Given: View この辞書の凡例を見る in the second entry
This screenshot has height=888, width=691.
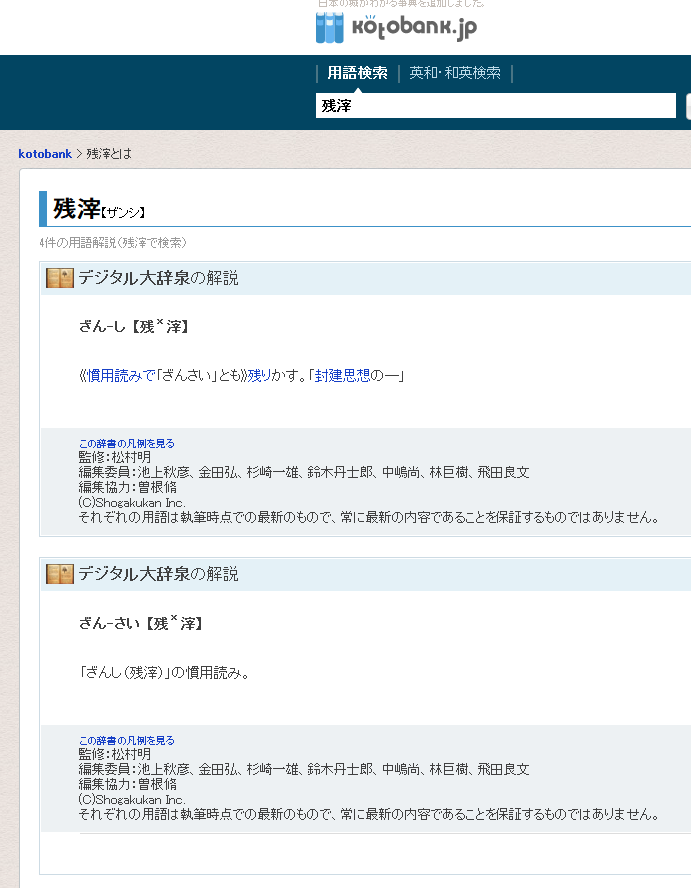Looking at the screenshot, I should [x=126, y=740].
